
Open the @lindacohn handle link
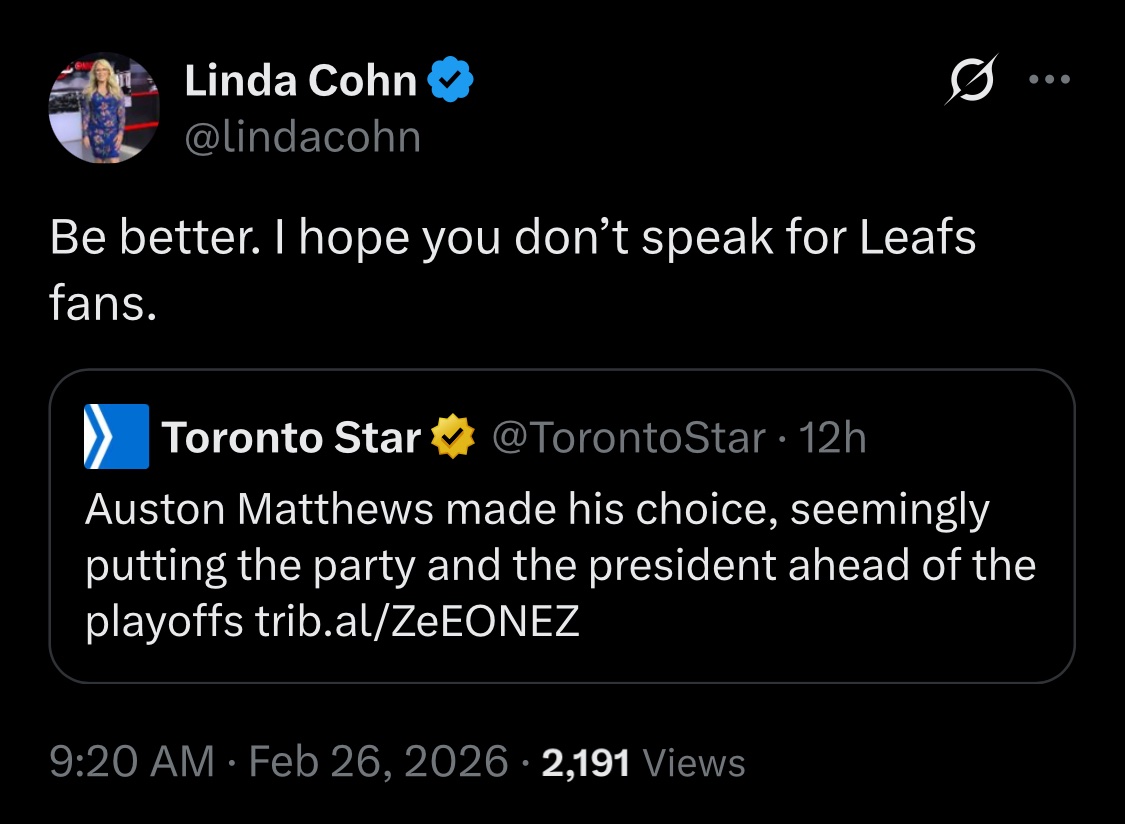[302, 136]
